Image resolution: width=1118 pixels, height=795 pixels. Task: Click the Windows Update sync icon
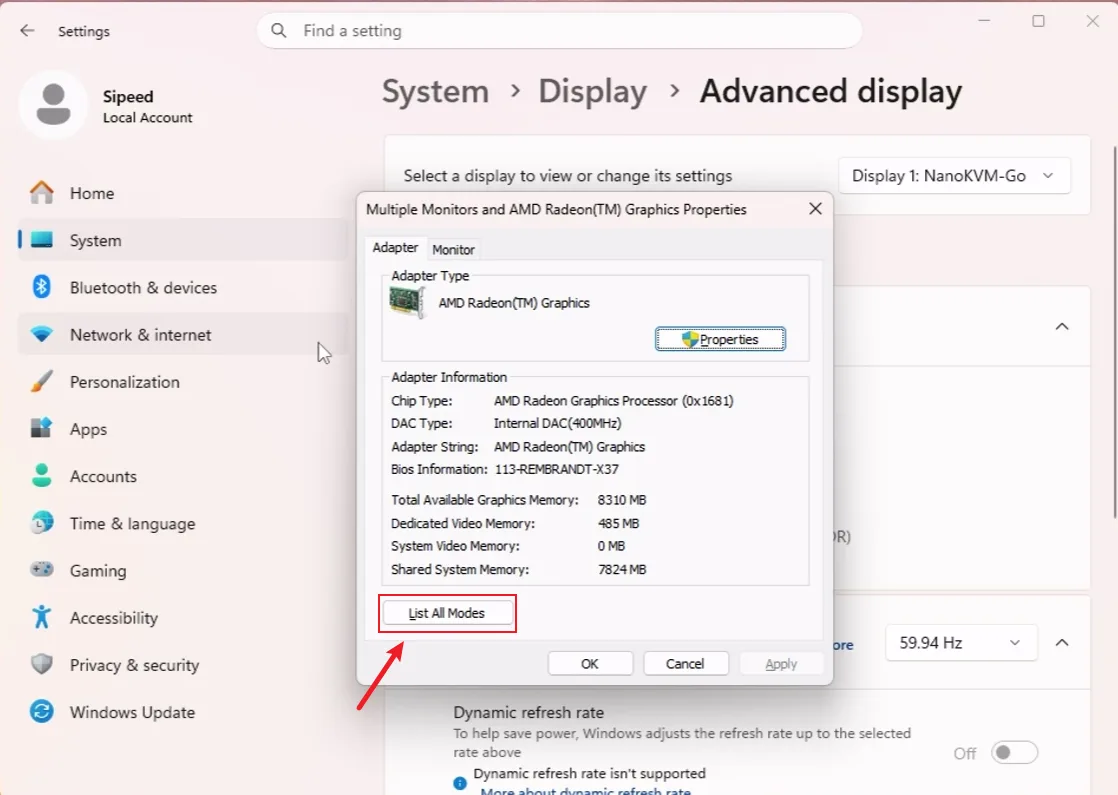coord(41,711)
